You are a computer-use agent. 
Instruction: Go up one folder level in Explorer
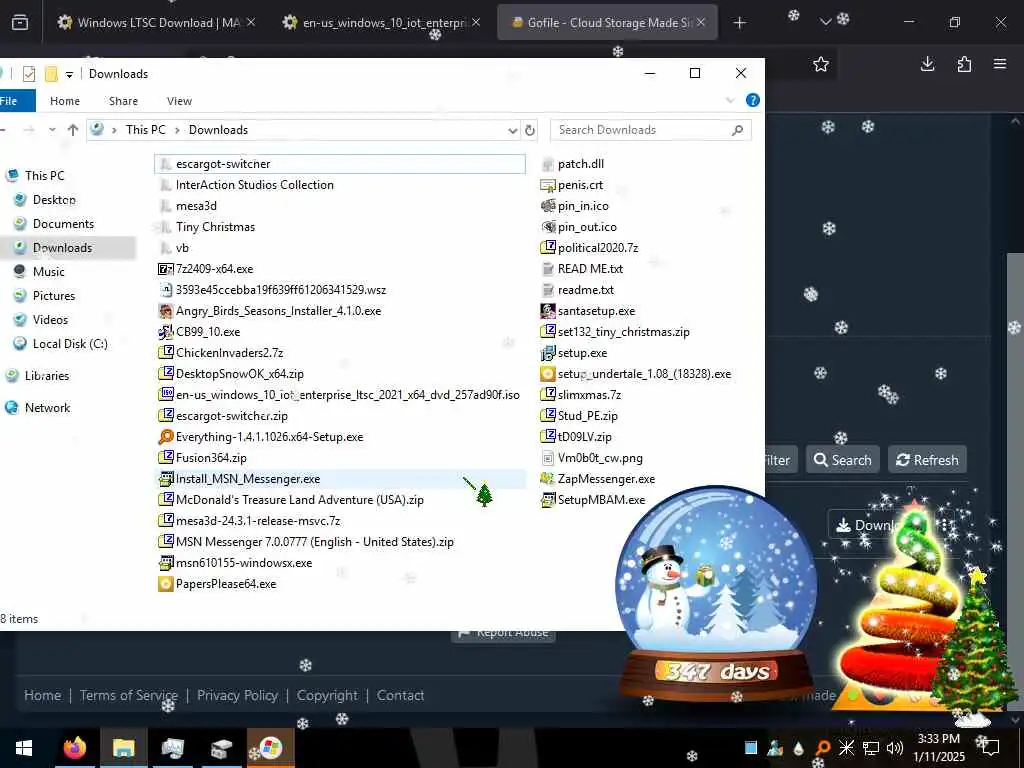coord(72,130)
